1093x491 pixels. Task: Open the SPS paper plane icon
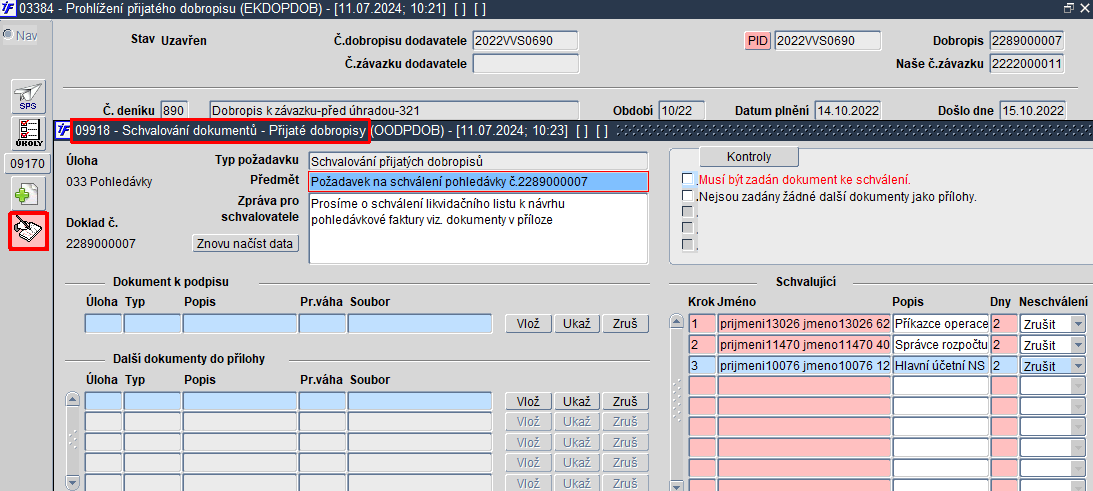click(x=28, y=97)
